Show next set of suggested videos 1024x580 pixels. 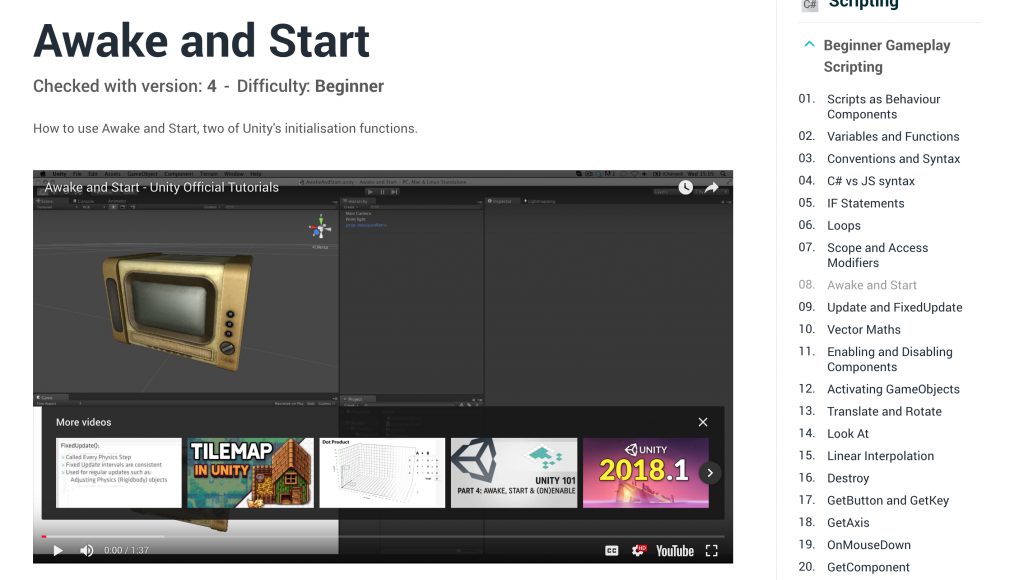tap(710, 473)
